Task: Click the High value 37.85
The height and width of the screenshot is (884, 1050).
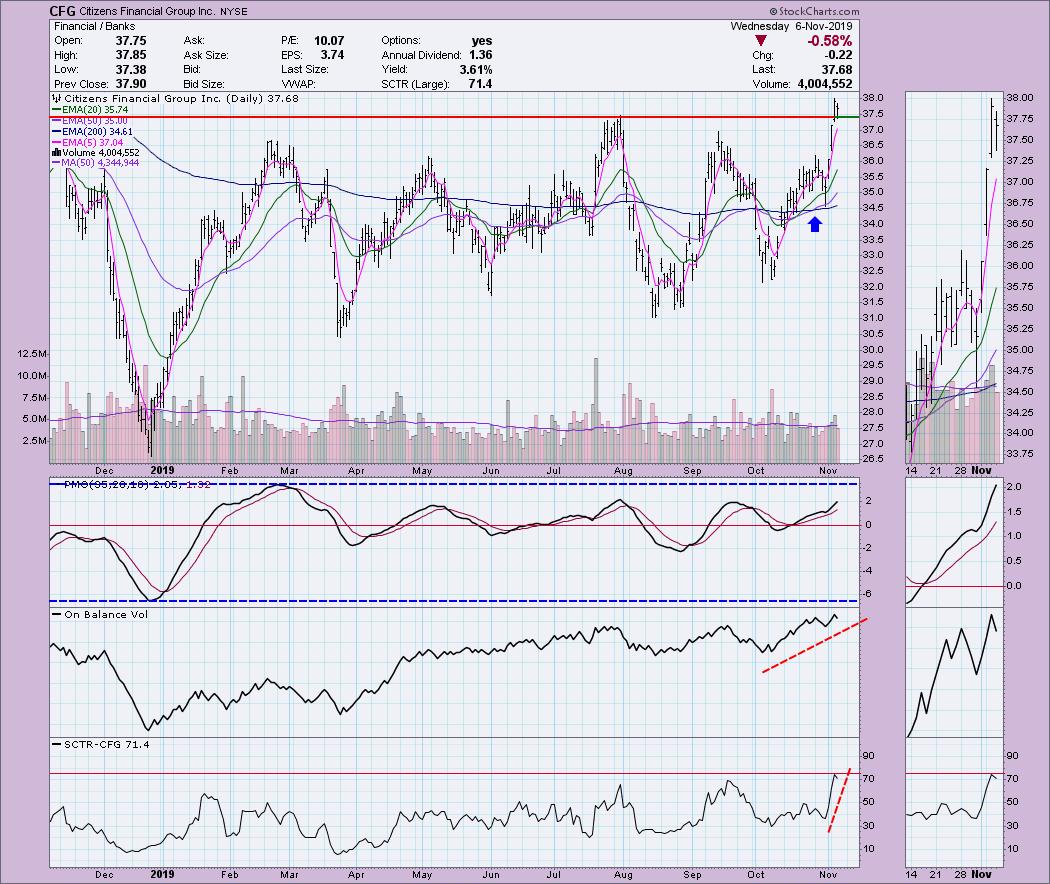Action: click(131, 55)
